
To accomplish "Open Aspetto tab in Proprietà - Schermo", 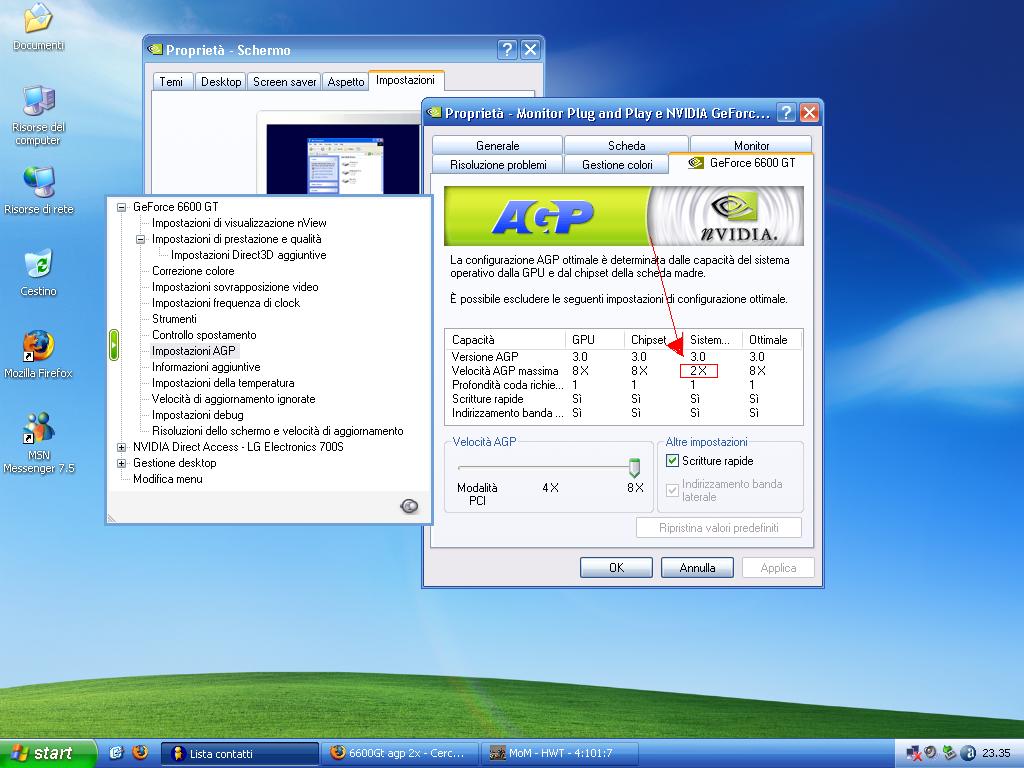I will 346,82.
